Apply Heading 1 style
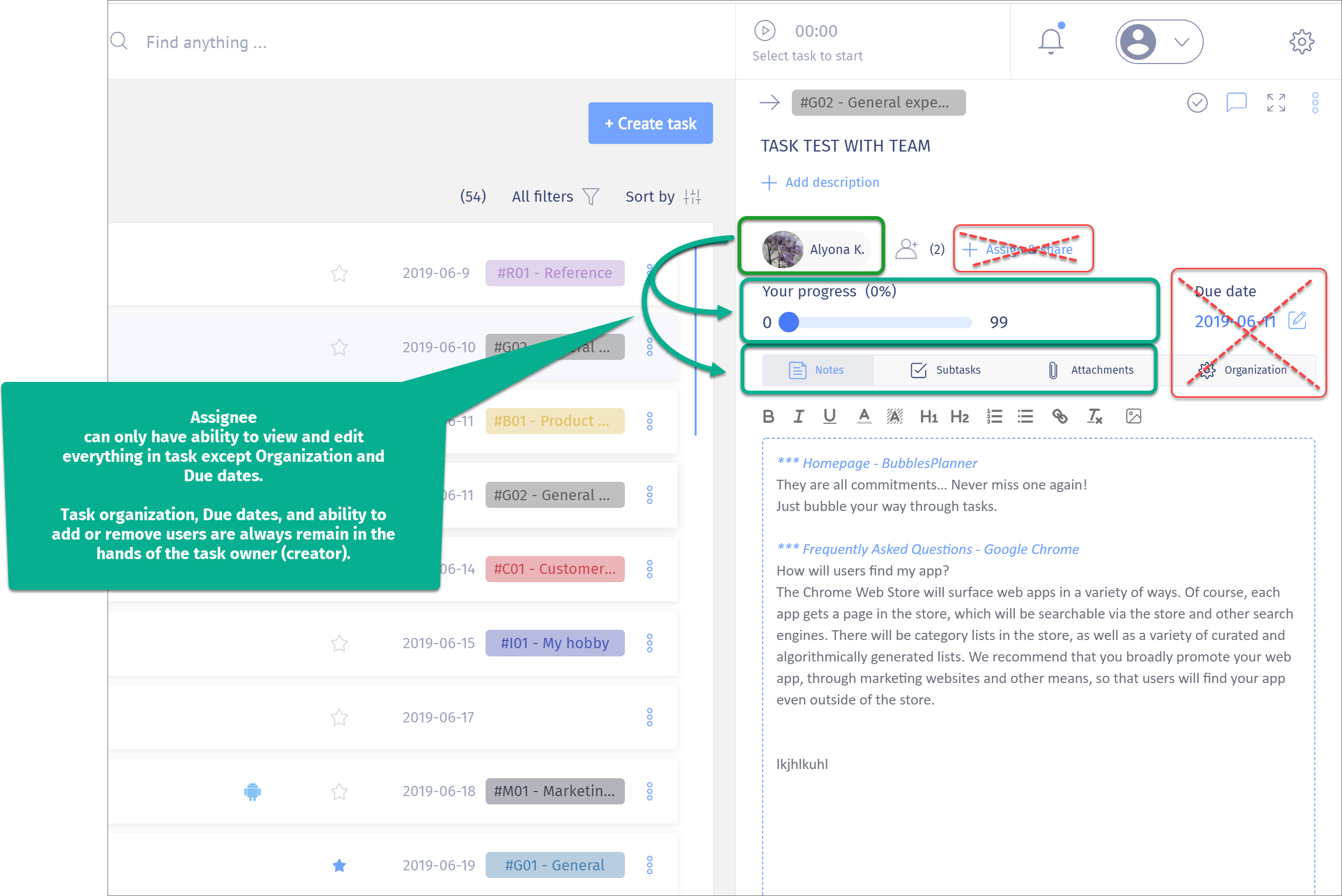 (x=929, y=417)
